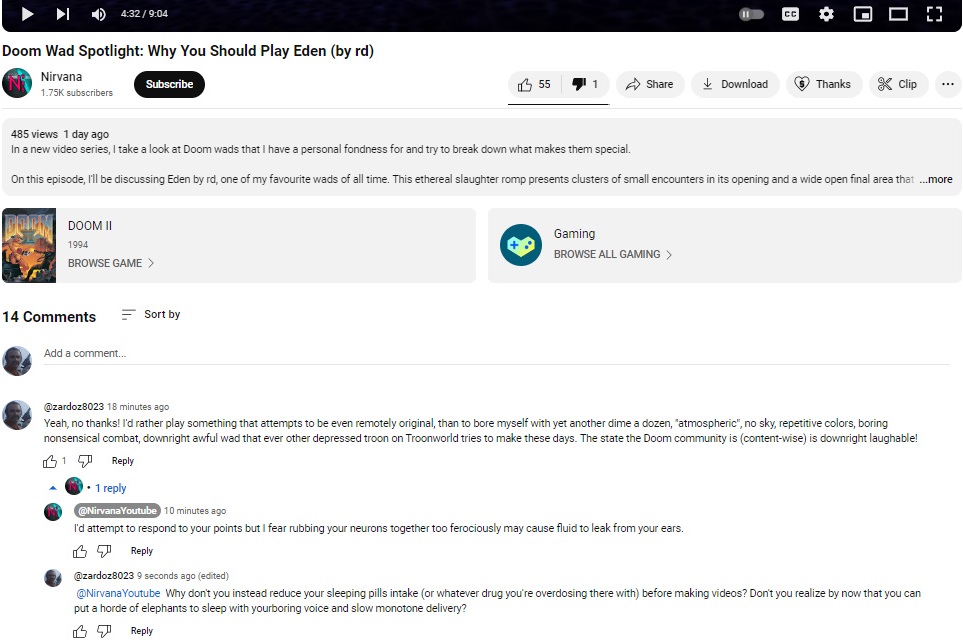
Task: Click the 10 minutes ago timestamp
Action: [x=195, y=511]
